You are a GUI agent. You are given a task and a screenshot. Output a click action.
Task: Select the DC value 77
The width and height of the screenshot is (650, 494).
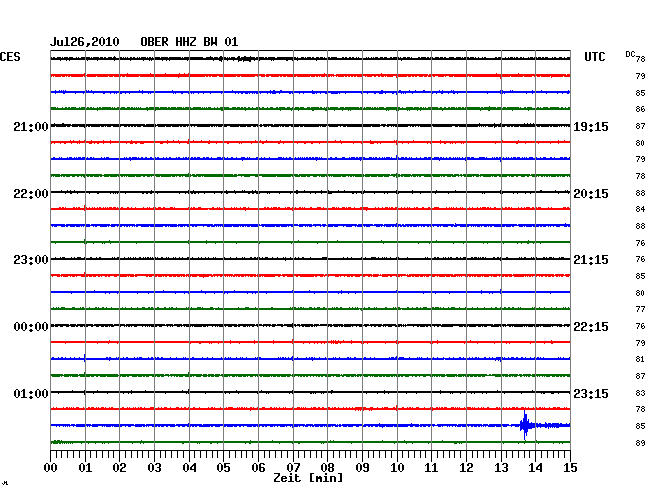[x=640, y=309]
